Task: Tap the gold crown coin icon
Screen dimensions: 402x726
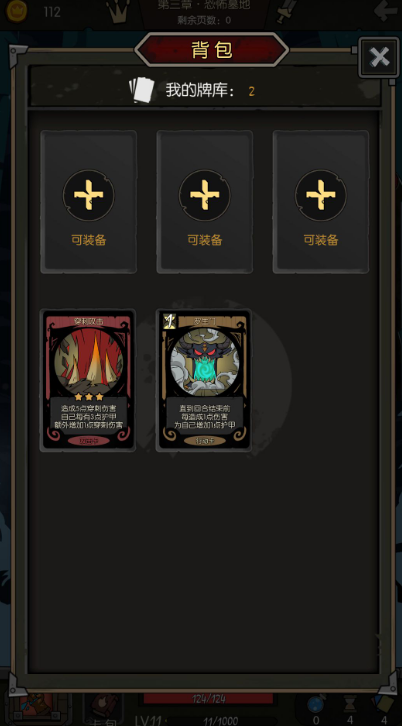Action: point(17,11)
